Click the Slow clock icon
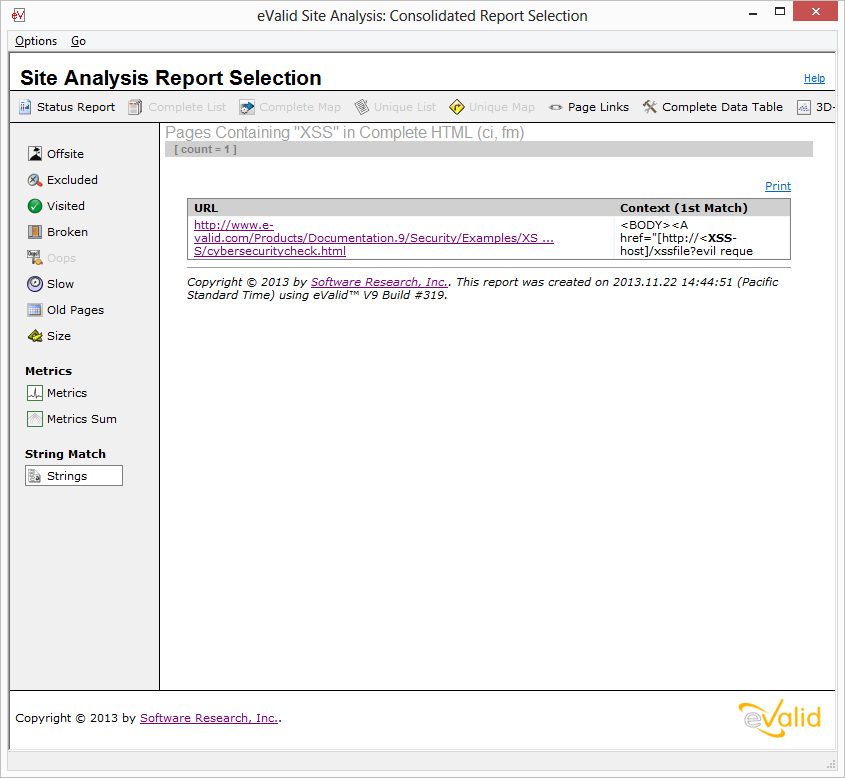Viewport: 845px width, 778px height. click(x=35, y=284)
